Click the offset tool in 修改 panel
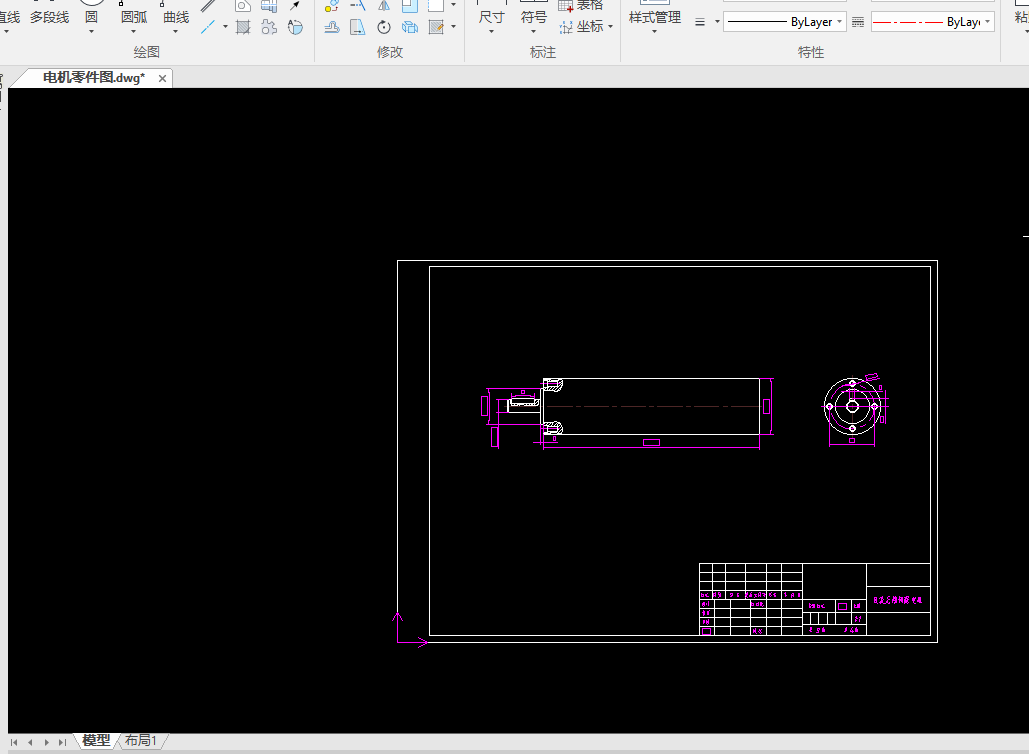 coord(332,27)
